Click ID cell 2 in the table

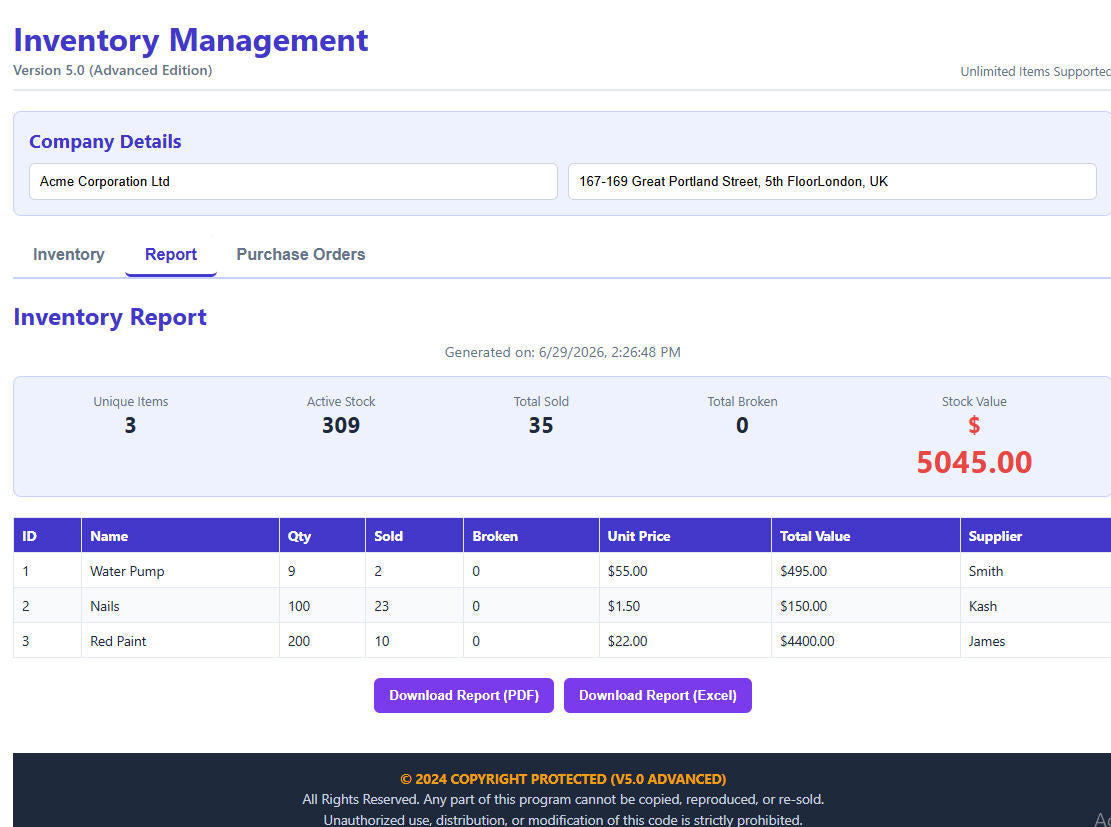point(47,606)
